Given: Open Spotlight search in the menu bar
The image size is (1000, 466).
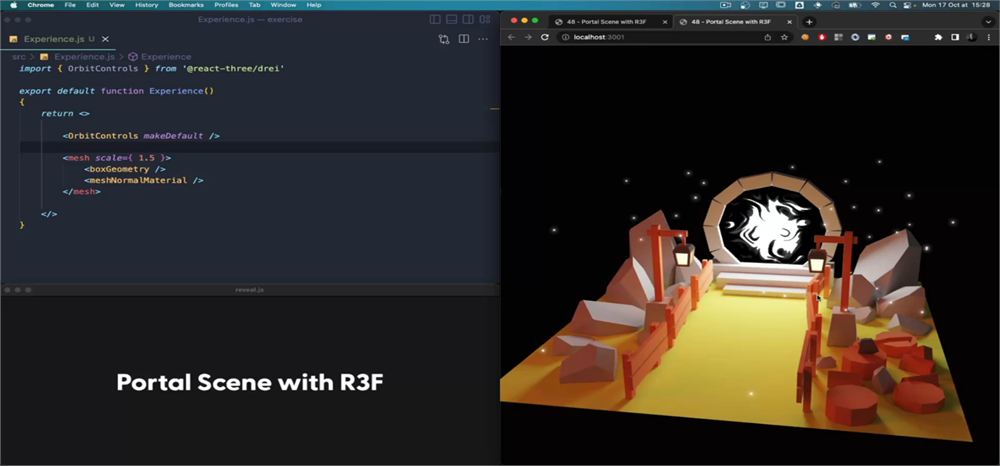Looking at the screenshot, I should click(x=892, y=5).
